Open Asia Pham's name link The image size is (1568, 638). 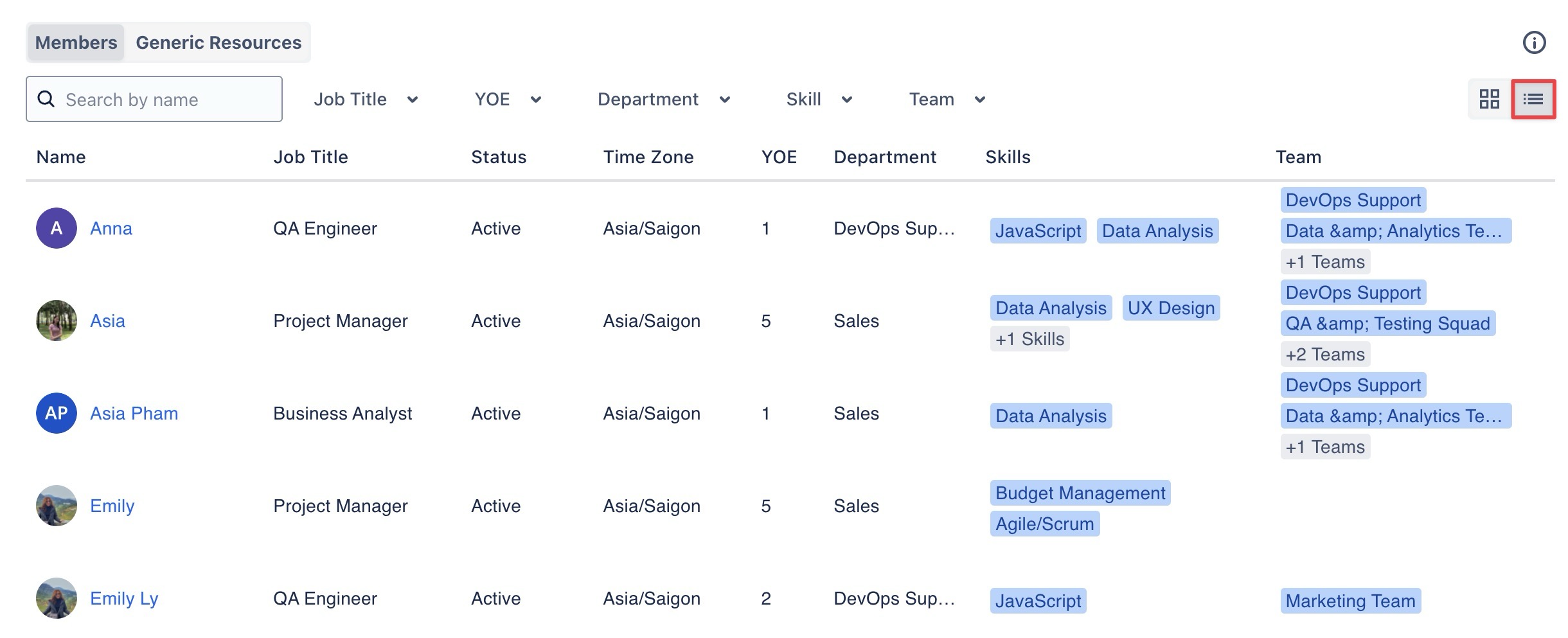[x=134, y=414]
